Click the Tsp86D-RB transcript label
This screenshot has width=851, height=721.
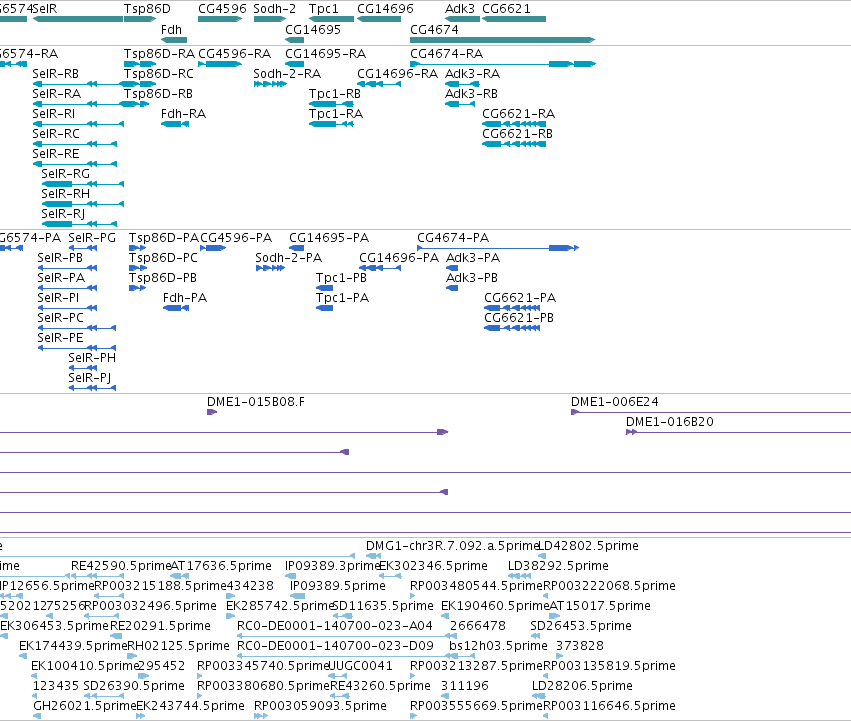click(158, 94)
